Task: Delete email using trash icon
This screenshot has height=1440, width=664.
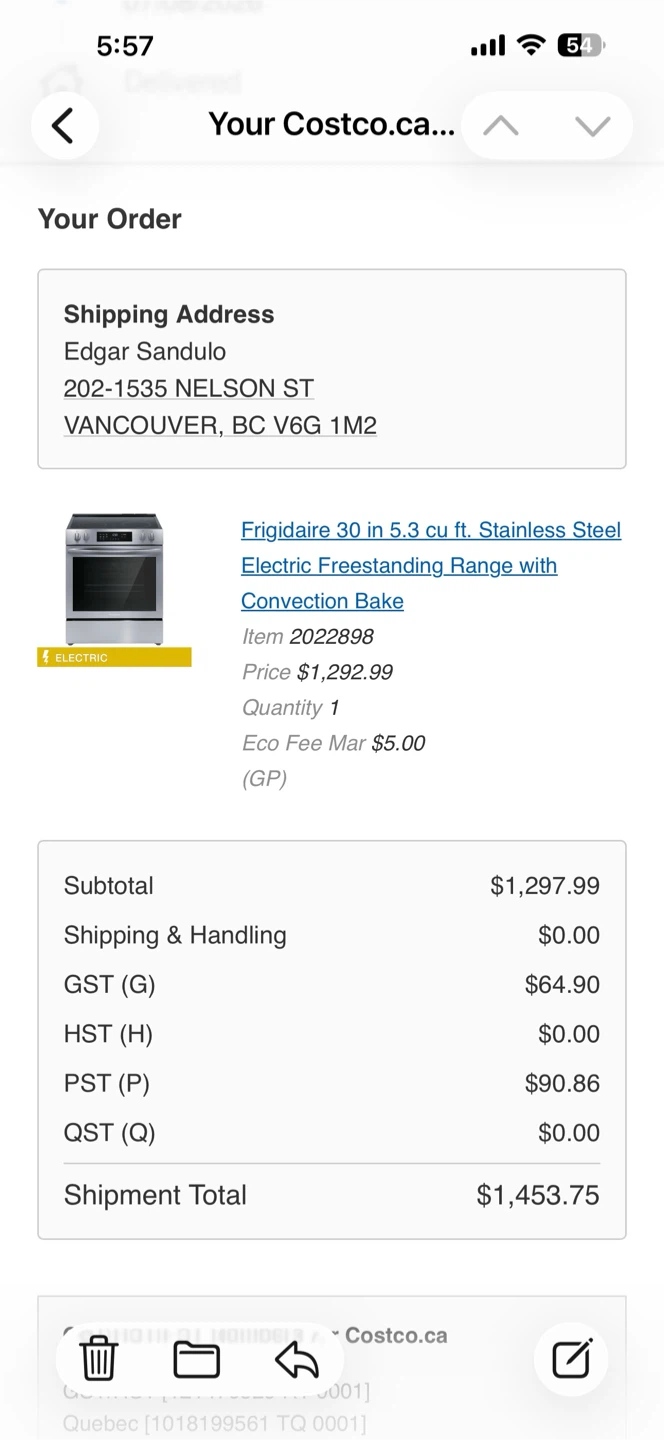Action: (x=99, y=1358)
